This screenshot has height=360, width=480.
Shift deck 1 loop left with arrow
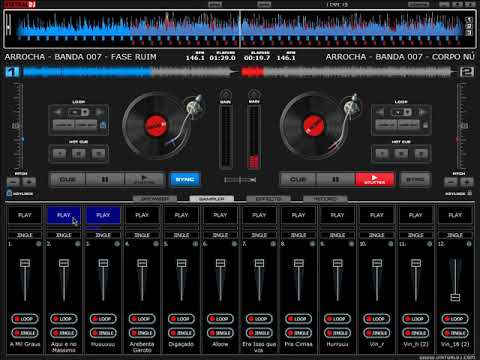(x=58, y=112)
